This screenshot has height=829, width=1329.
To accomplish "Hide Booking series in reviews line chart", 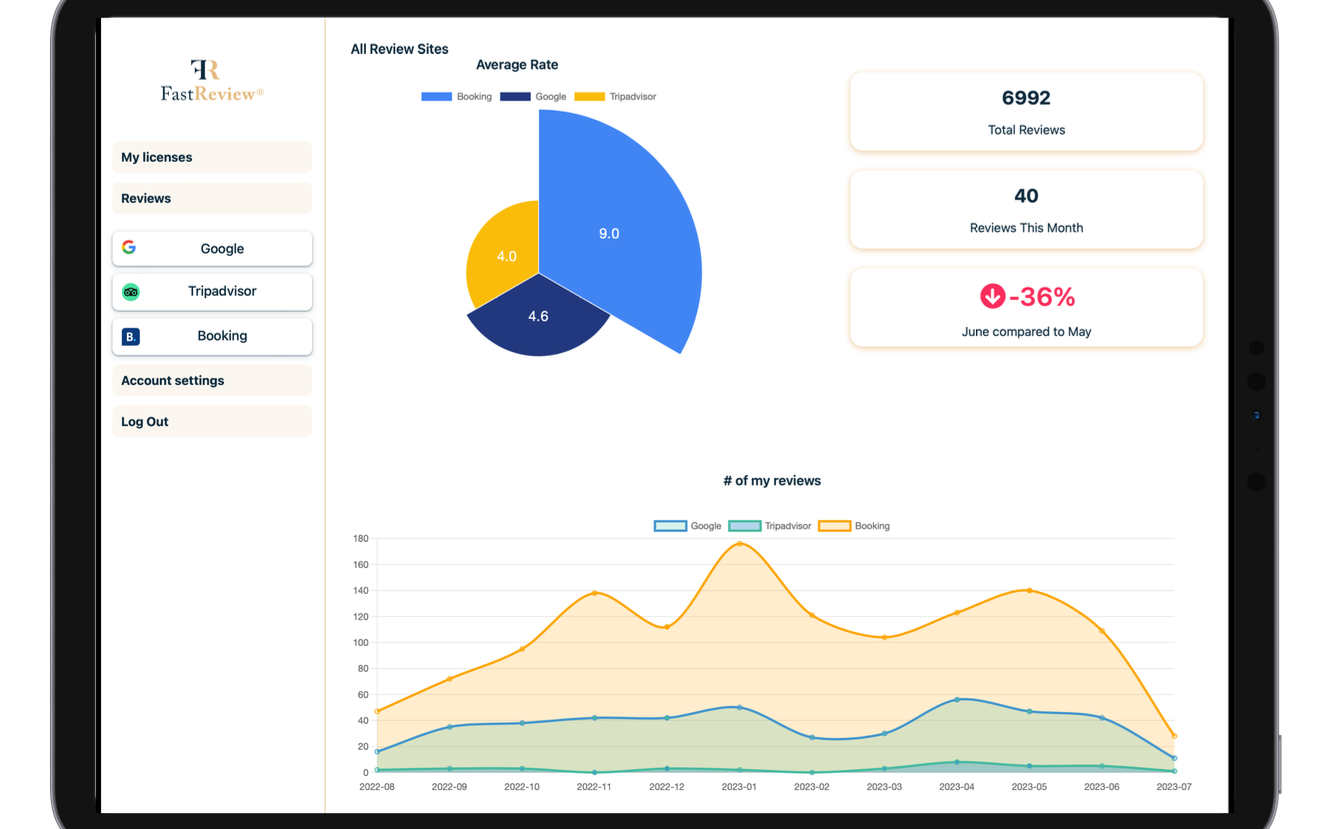I will pyautogui.click(x=853, y=526).
